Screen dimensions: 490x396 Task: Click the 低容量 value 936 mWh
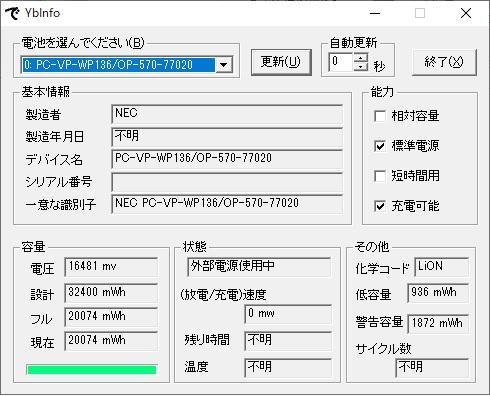(x=438, y=293)
